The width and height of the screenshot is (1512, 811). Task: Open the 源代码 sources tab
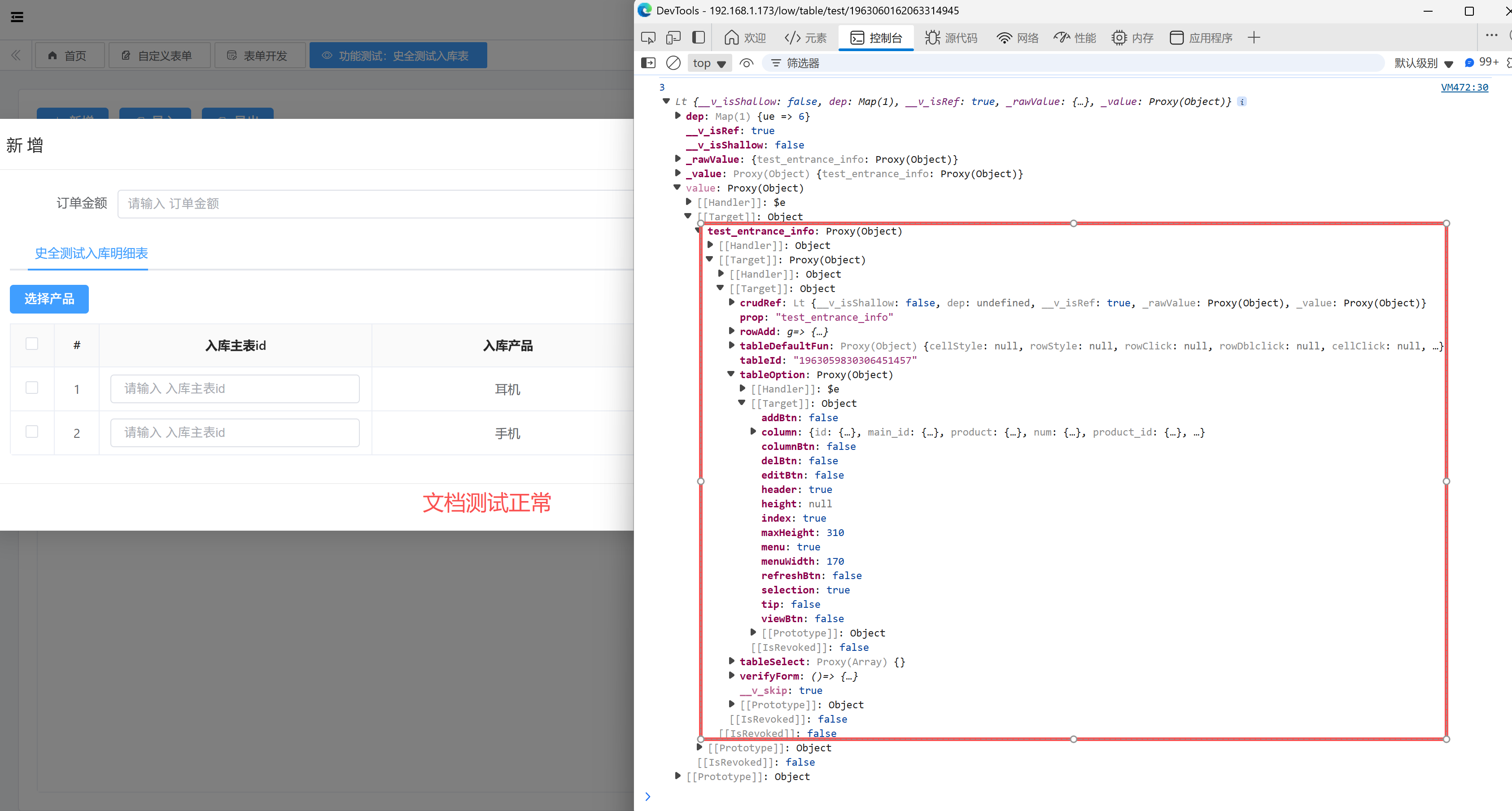[x=951, y=38]
